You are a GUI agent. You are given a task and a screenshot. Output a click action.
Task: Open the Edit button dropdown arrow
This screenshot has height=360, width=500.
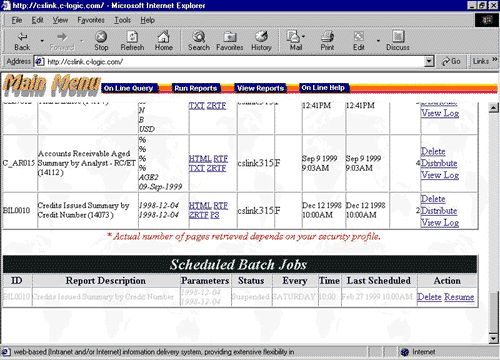click(x=378, y=41)
